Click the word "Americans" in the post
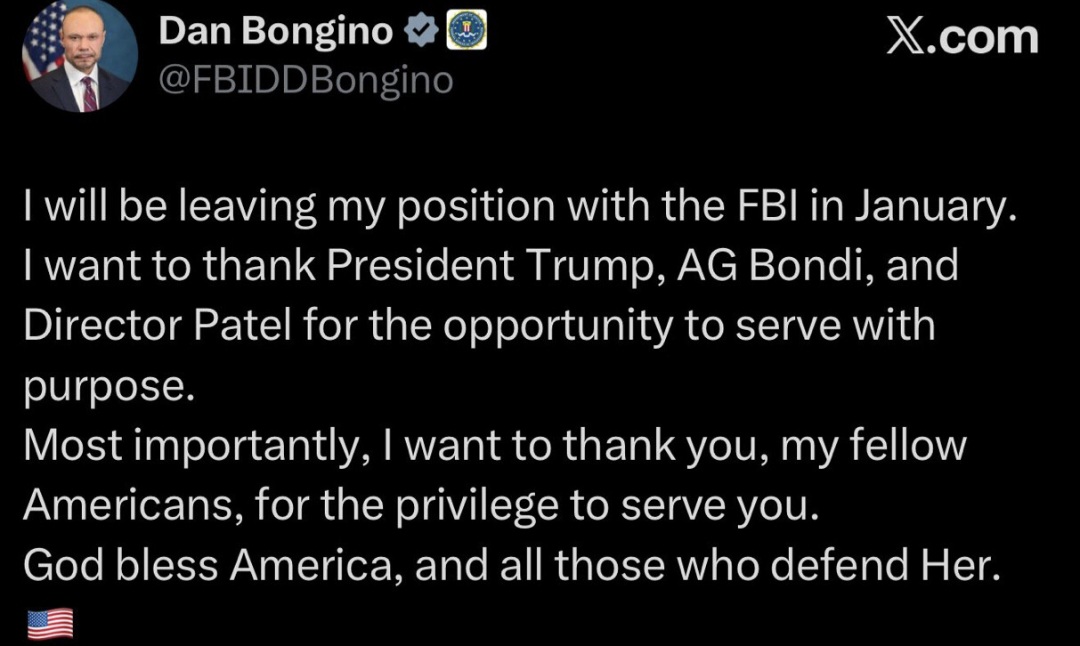 [x=129, y=506]
